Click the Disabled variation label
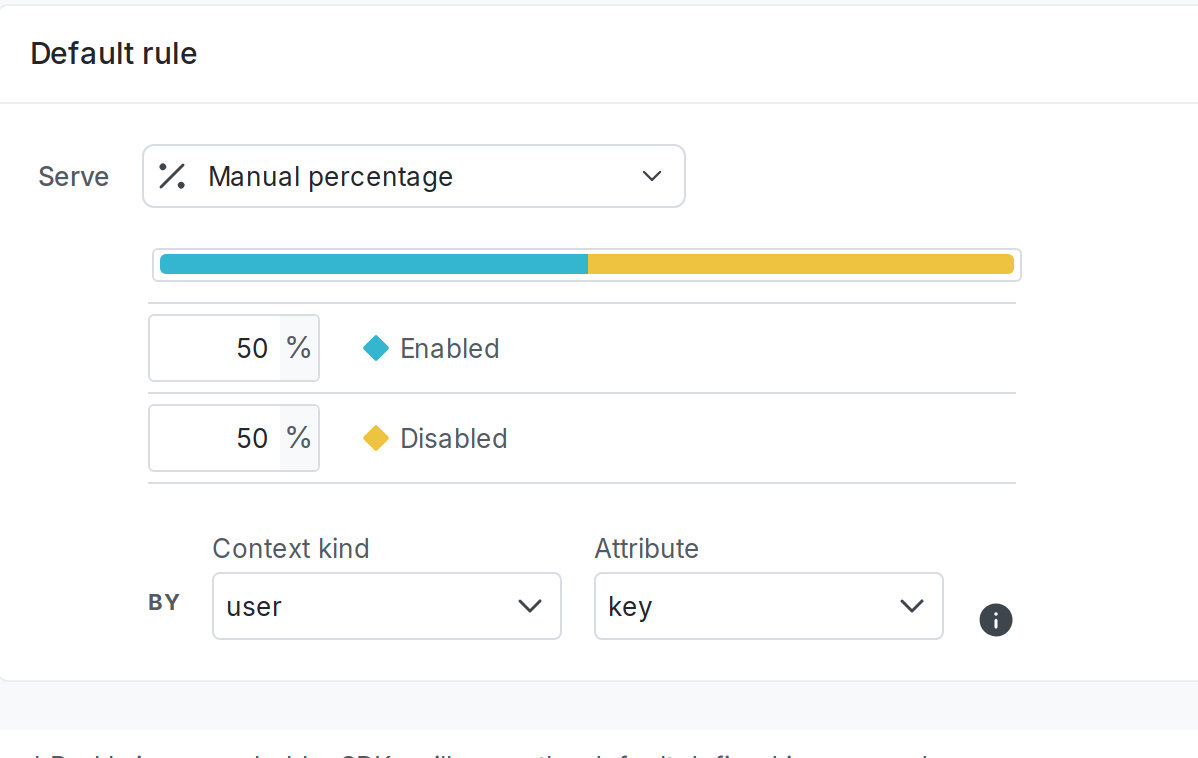 [x=453, y=438]
